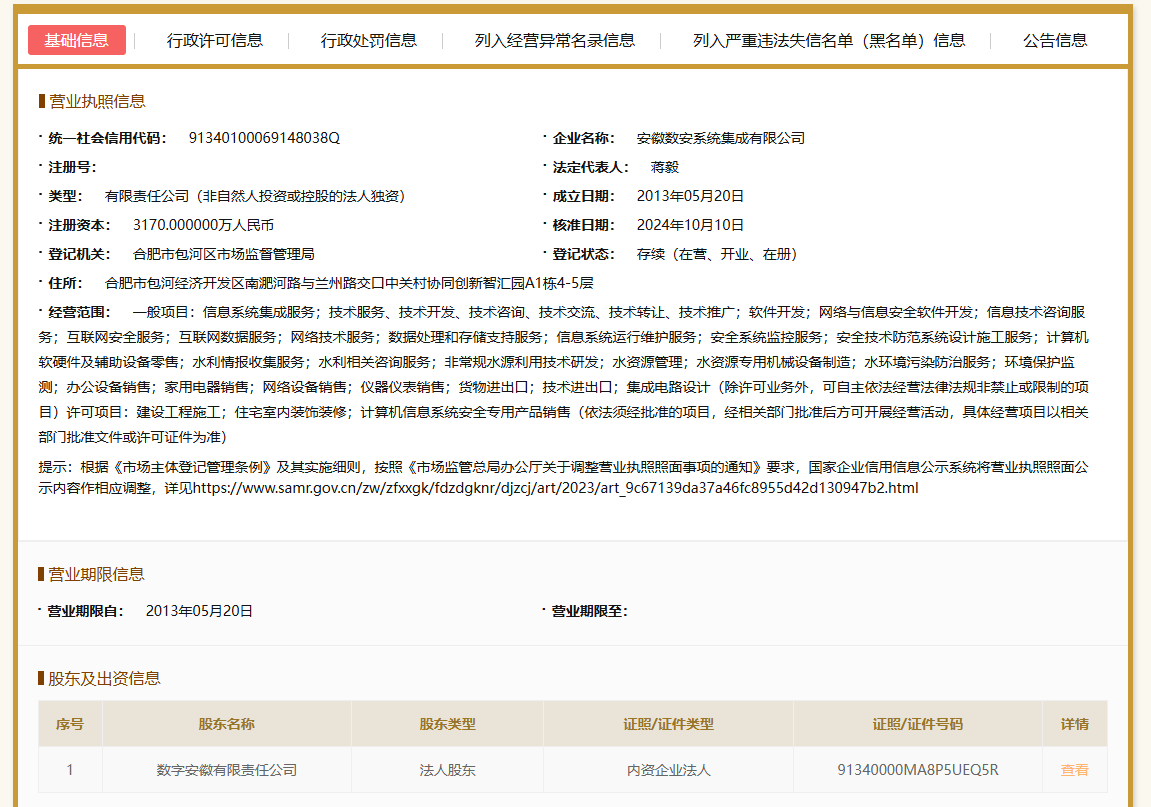Click business term start date beside 营业期限自
Image resolution: width=1151 pixels, height=807 pixels.
(200, 611)
